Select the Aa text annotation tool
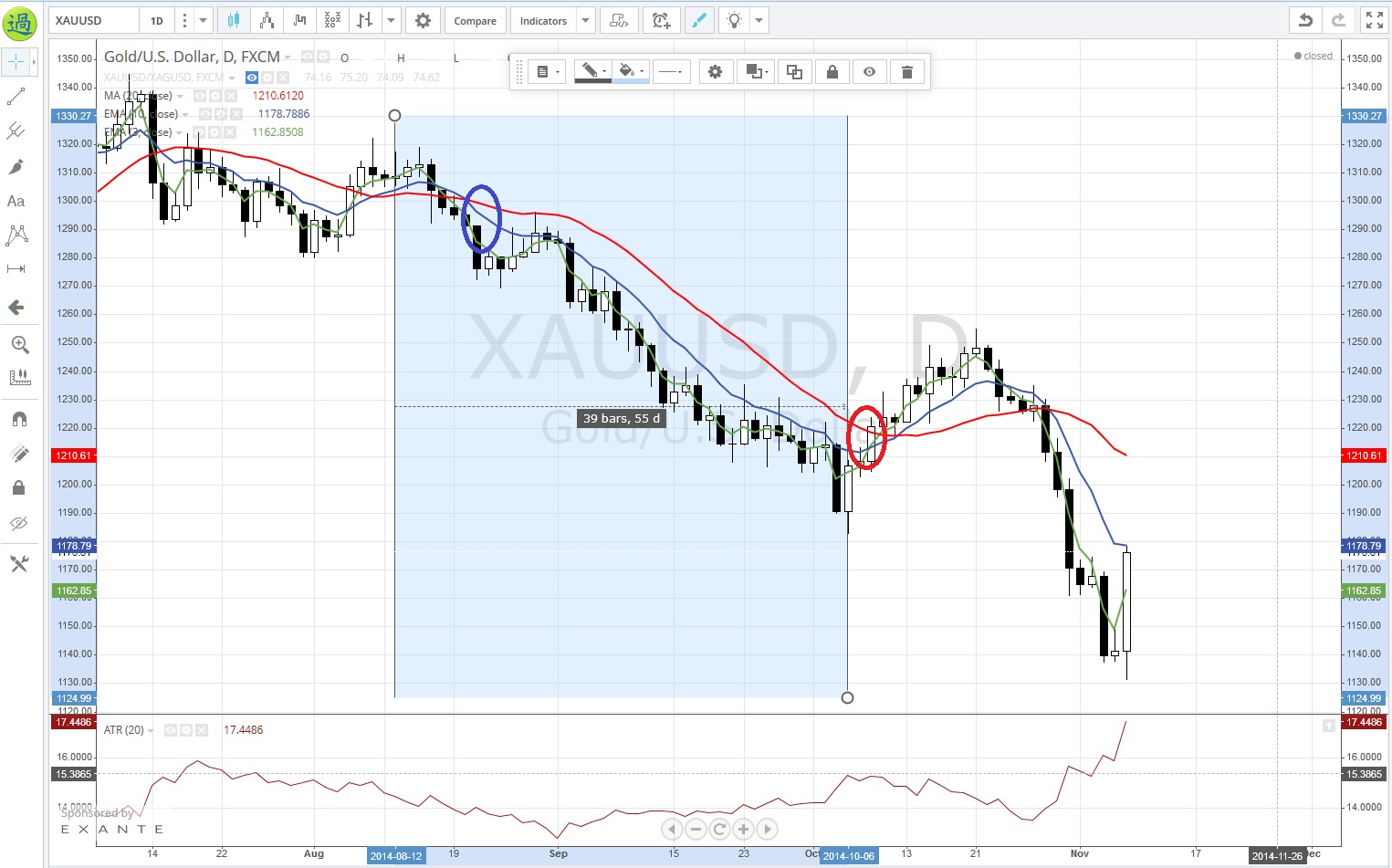Image resolution: width=1392 pixels, height=868 pixels. [x=16, y=202]
